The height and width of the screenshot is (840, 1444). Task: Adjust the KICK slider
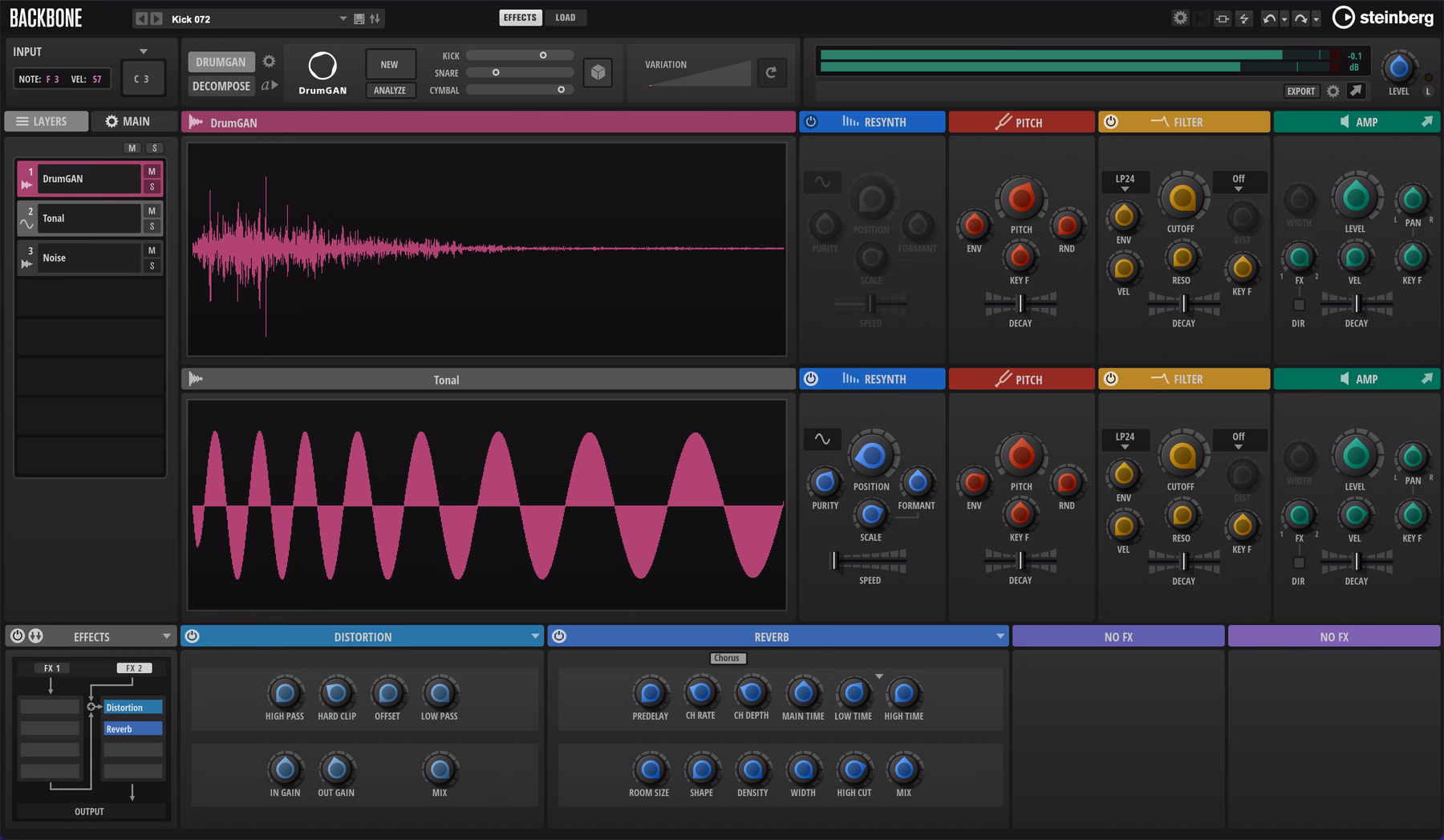pyautogui.click(x=520, y=55)
